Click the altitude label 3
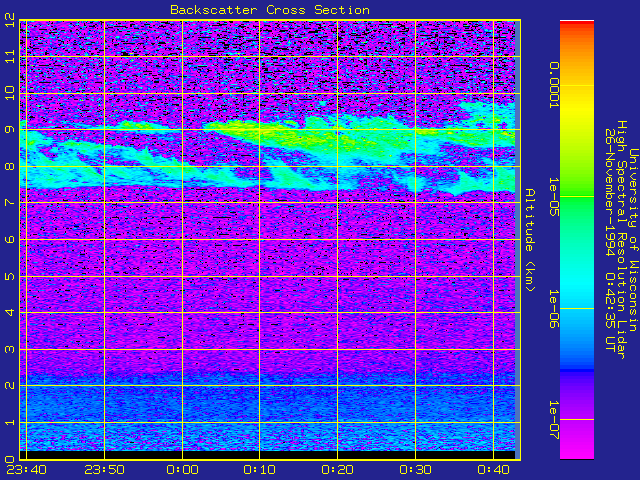Screen dimensions: 640x480 coord(11,349)
